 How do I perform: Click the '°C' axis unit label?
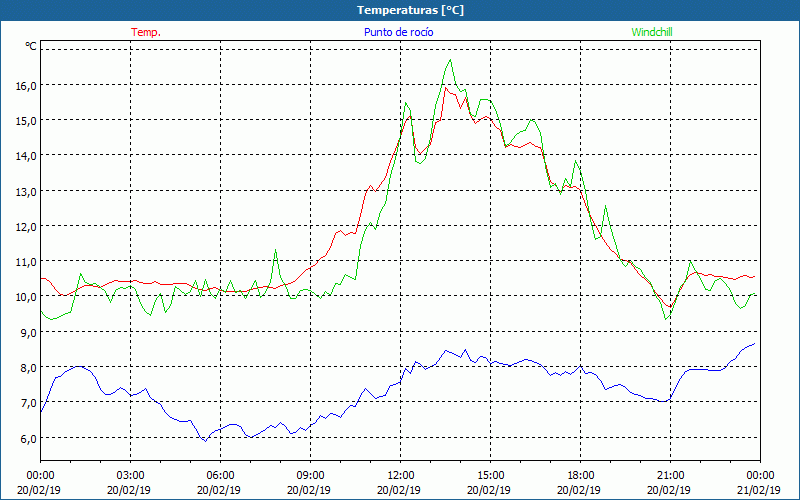click(31, 46)
